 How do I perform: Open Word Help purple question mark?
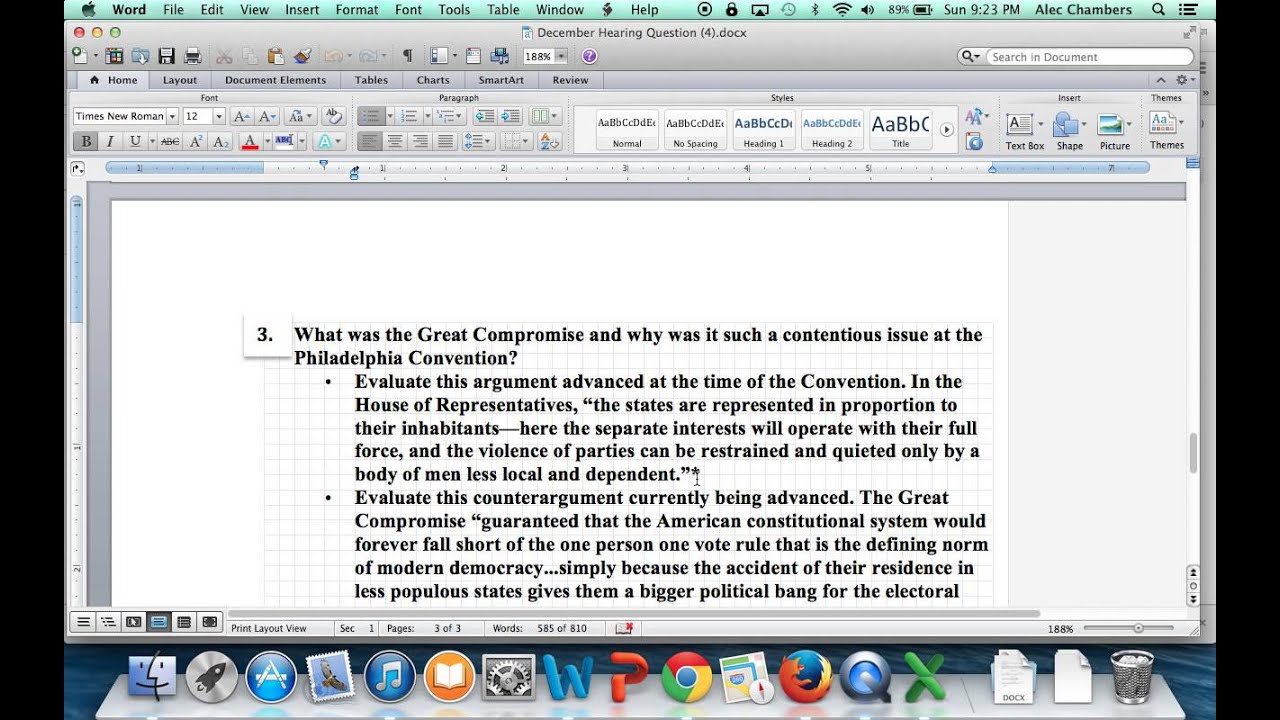[x=590, y=56]
